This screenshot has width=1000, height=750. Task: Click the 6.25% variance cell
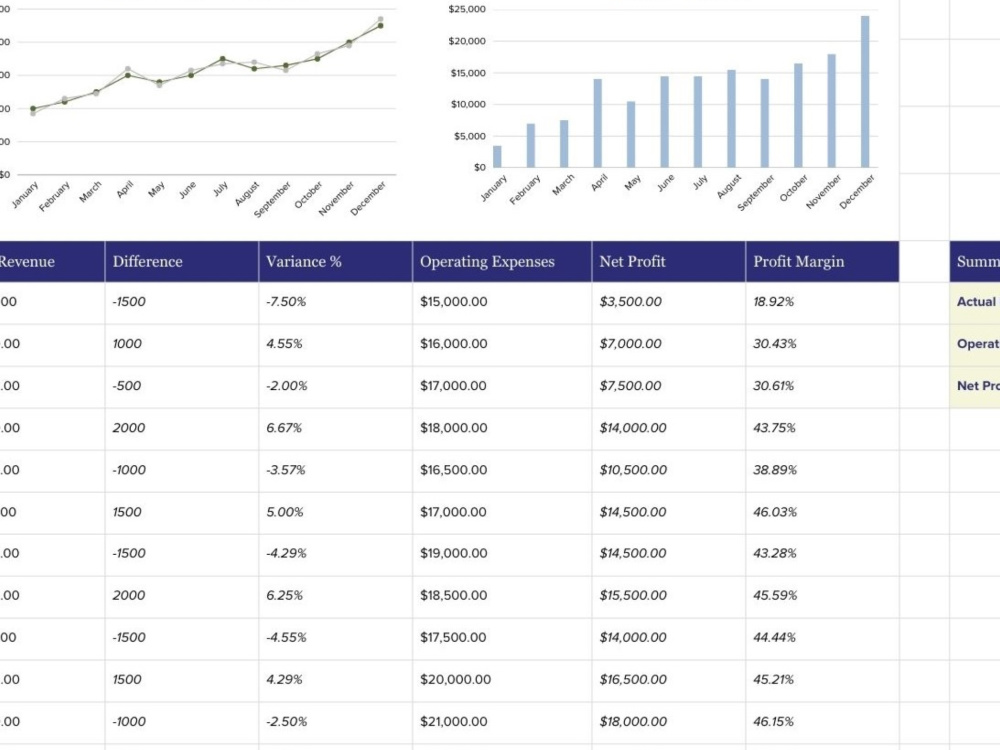(x=335, y=596)
